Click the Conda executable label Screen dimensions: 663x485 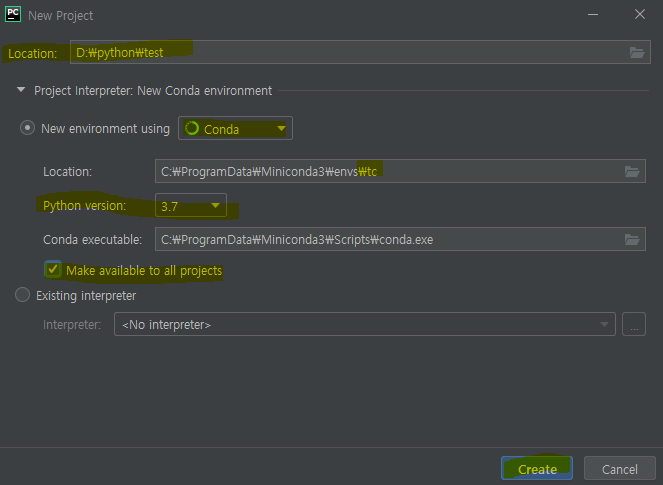point(93,240)
